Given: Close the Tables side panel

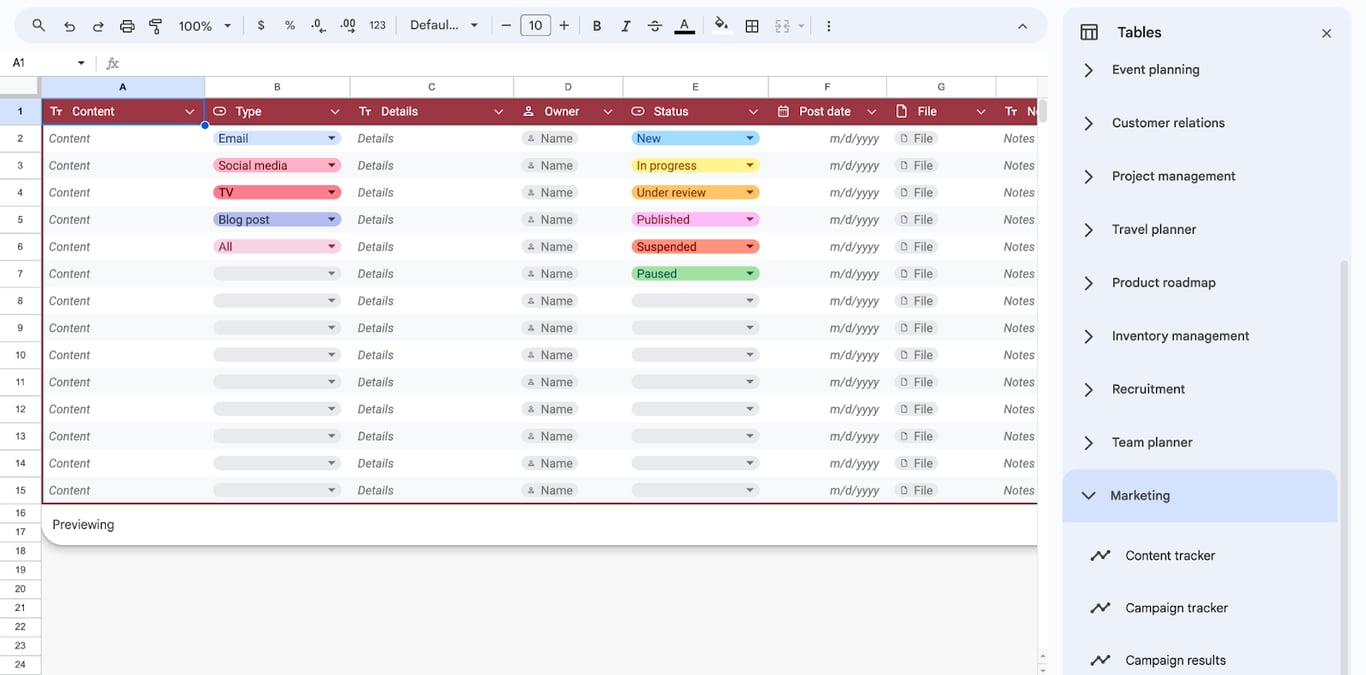Looking at the screenshot, I should coord(1326,33).
